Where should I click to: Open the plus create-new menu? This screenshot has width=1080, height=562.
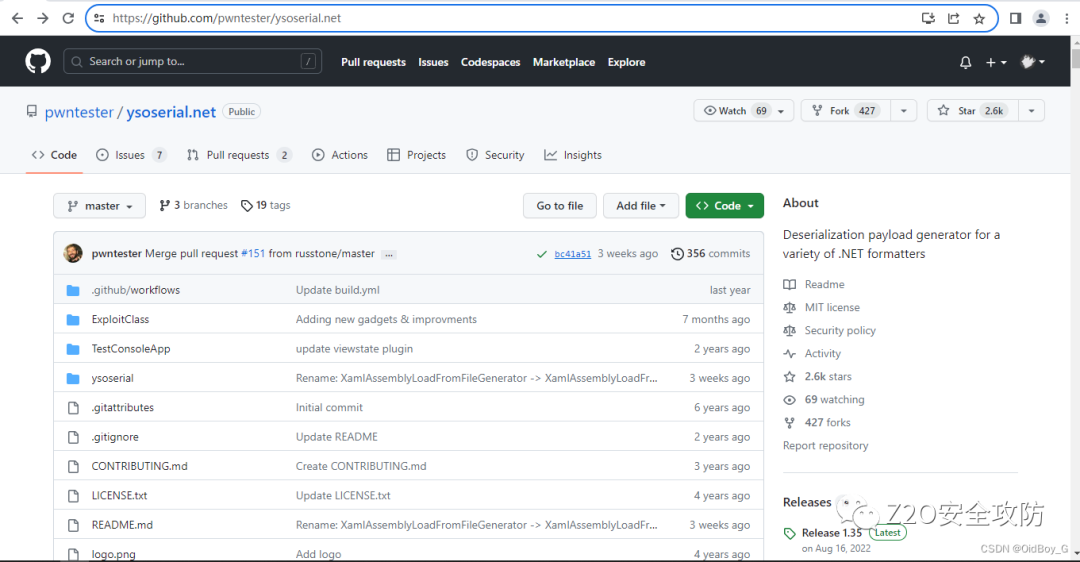(x=996, y=62)
